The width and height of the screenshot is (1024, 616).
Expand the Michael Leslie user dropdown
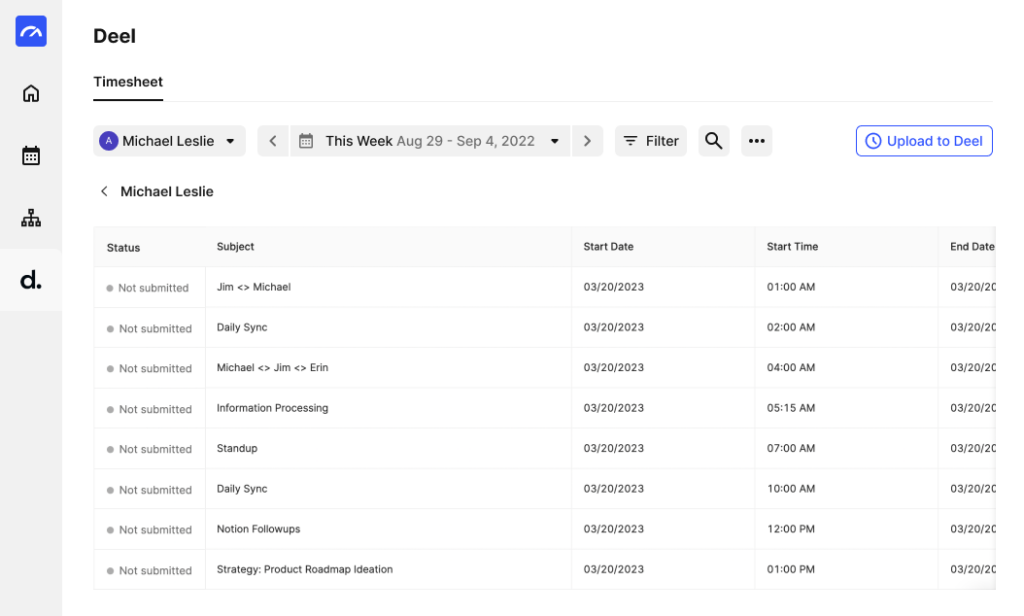[170, 141]
